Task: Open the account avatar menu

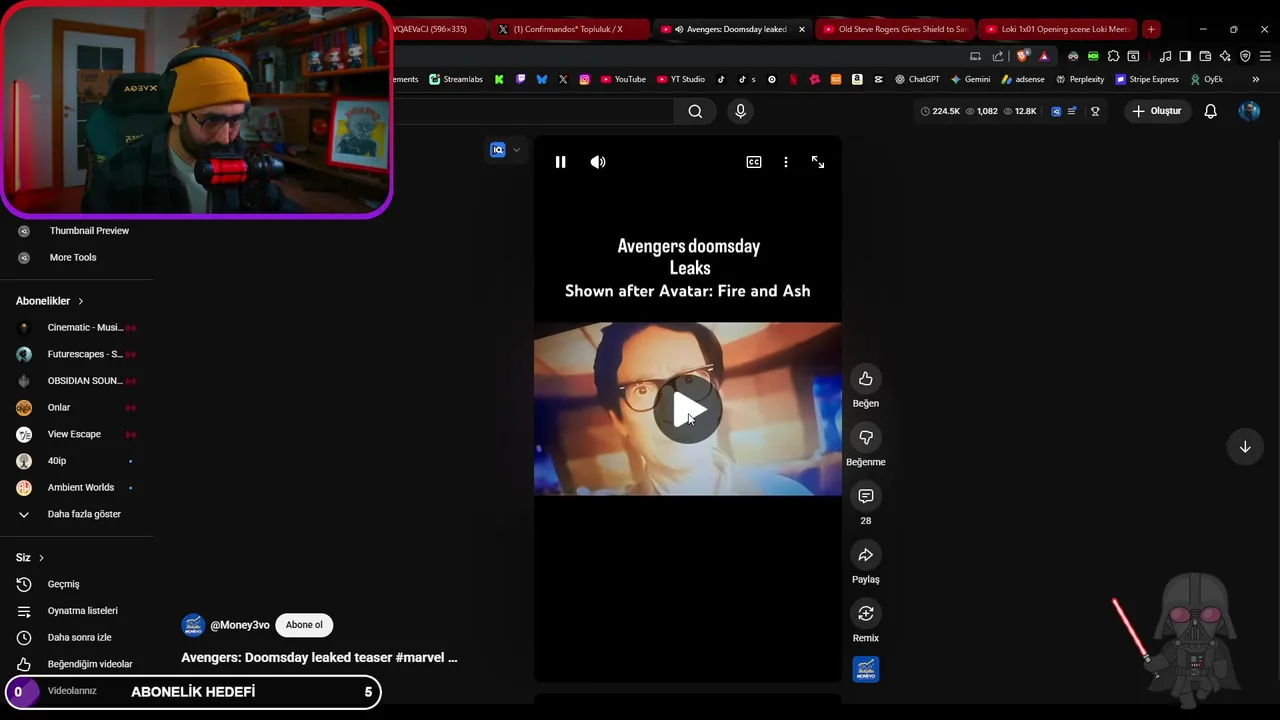Action: click(1249, 111)
